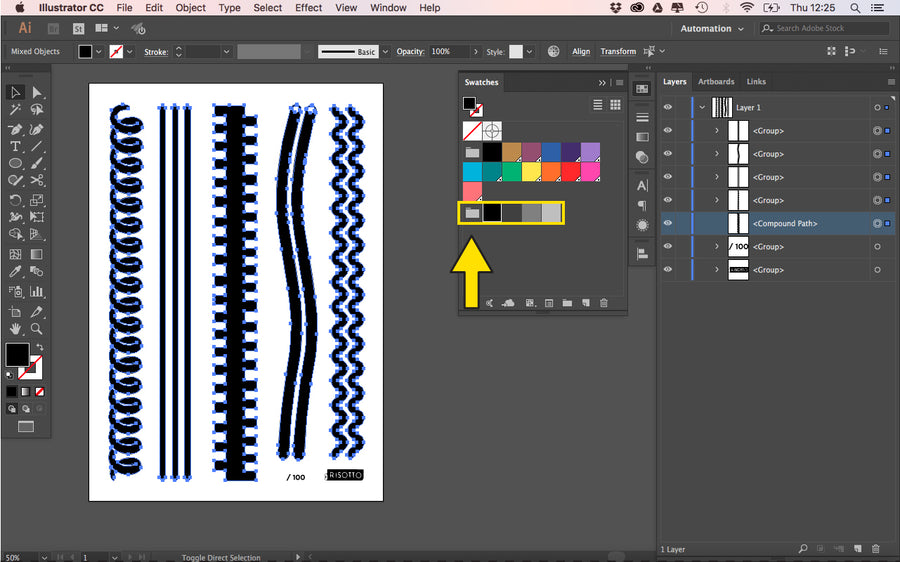Select the Type tool
Screen dimensions: 900x562
tap(16, 146)
